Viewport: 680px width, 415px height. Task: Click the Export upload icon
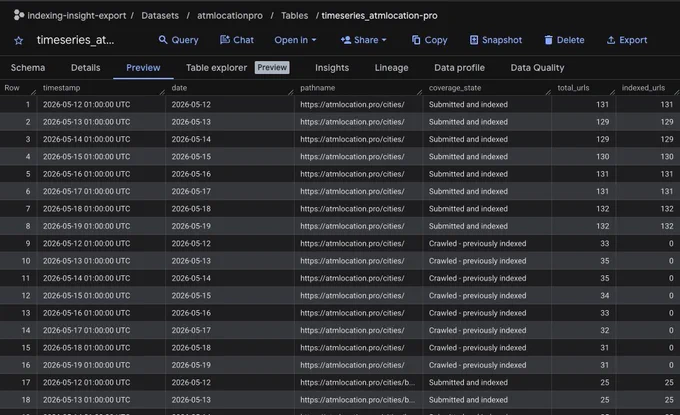point(611,40)
